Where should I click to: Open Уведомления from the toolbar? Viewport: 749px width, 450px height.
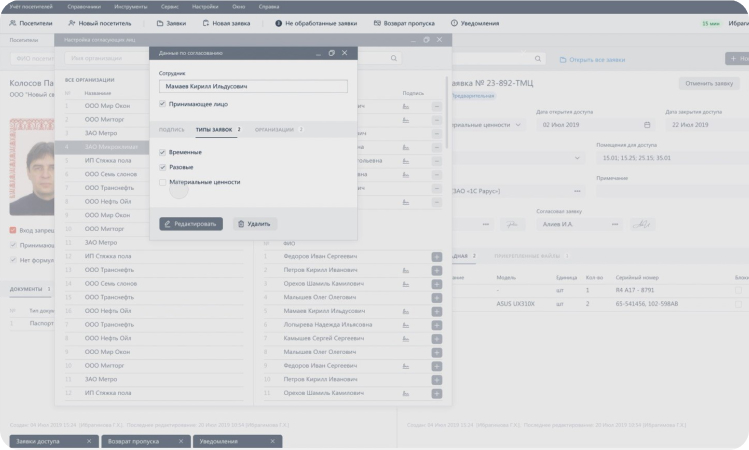pyautogui.click(x=475, y=23)
